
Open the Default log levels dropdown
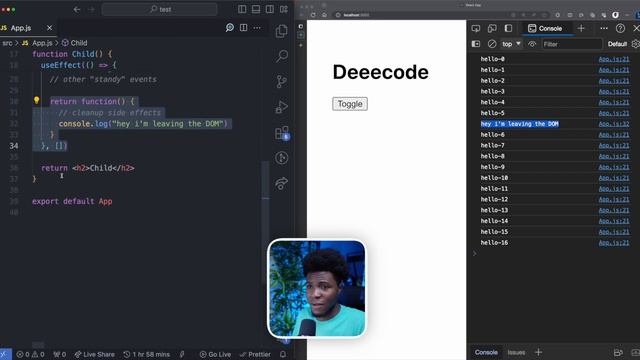[x=617, y=44]
